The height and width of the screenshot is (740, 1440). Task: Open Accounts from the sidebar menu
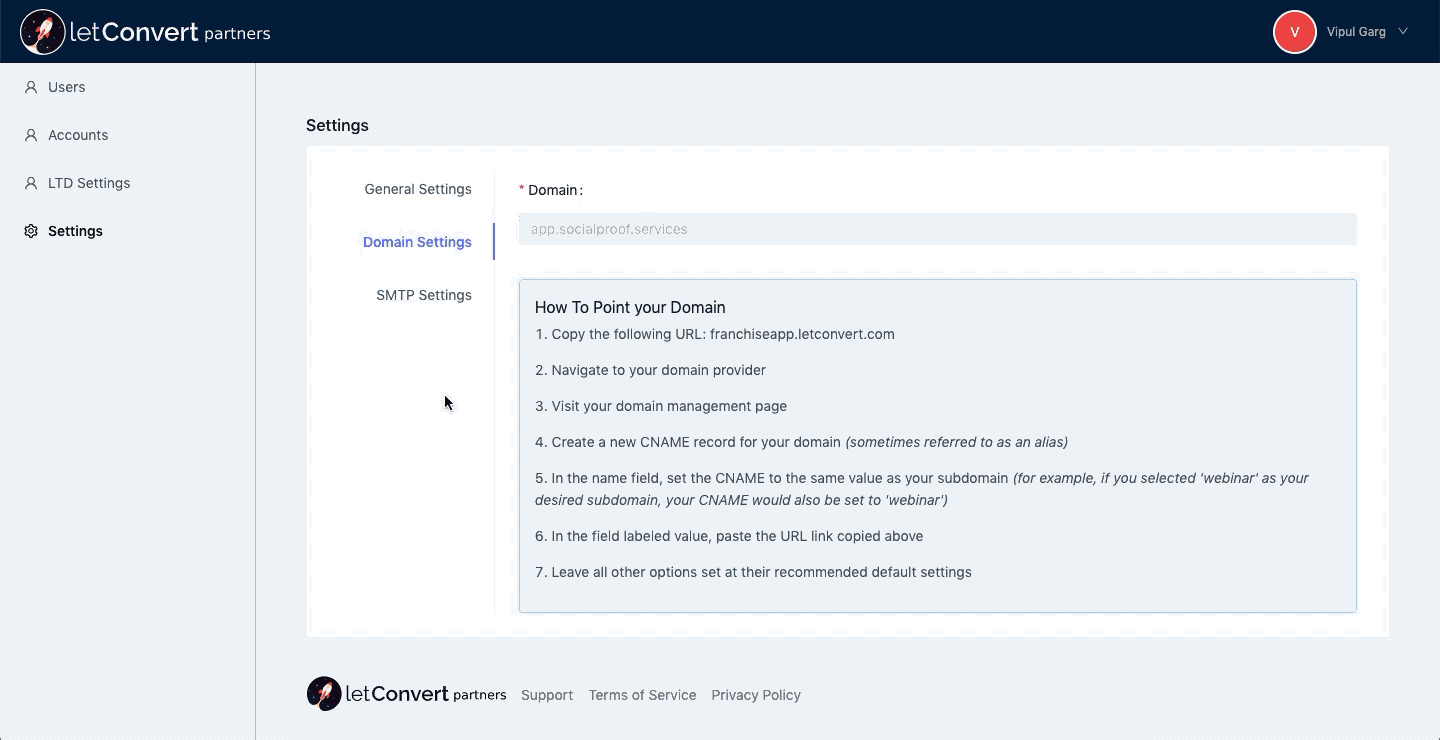(x=78, y=135)
